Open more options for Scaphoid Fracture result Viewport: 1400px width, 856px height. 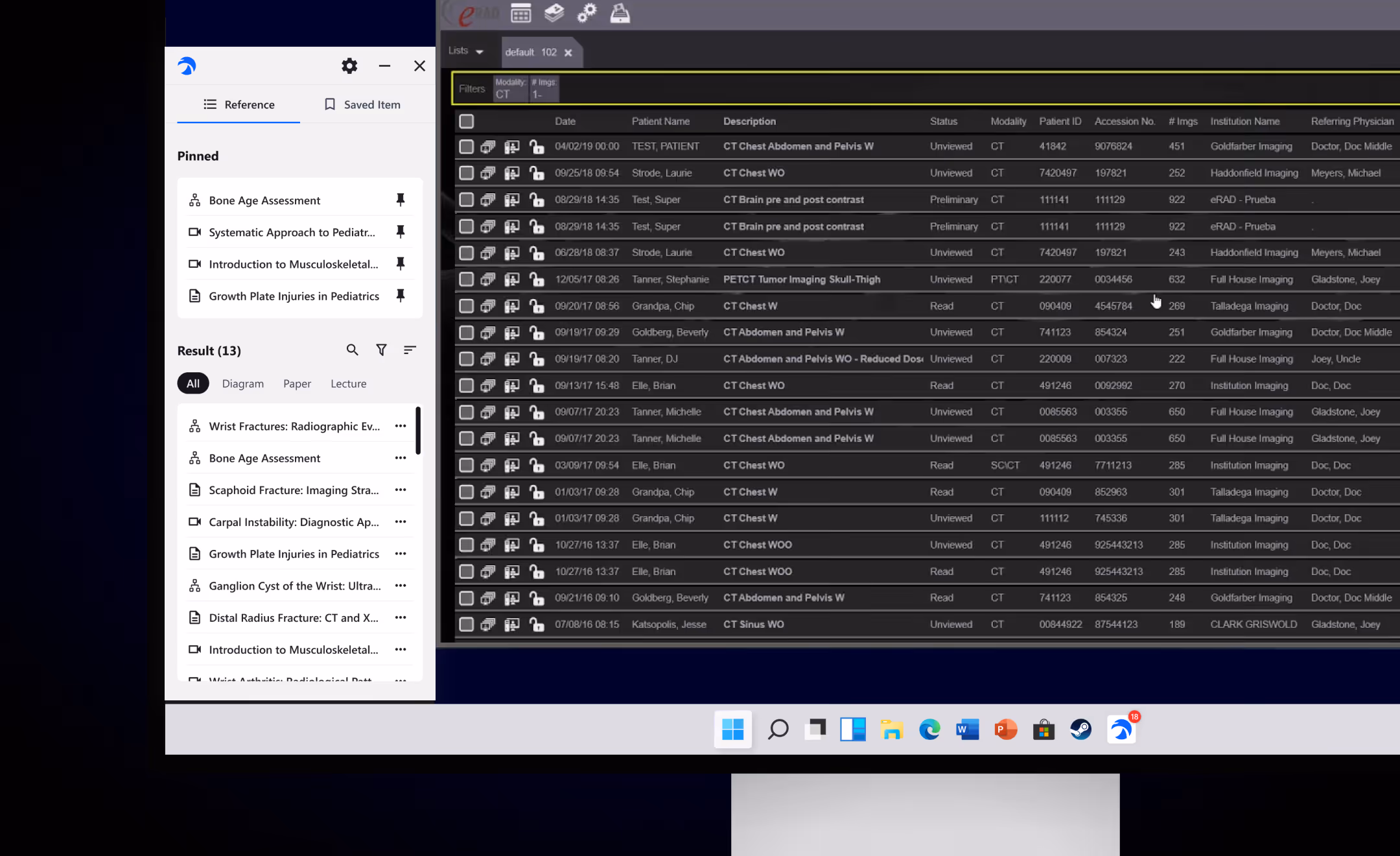[401, 490]
